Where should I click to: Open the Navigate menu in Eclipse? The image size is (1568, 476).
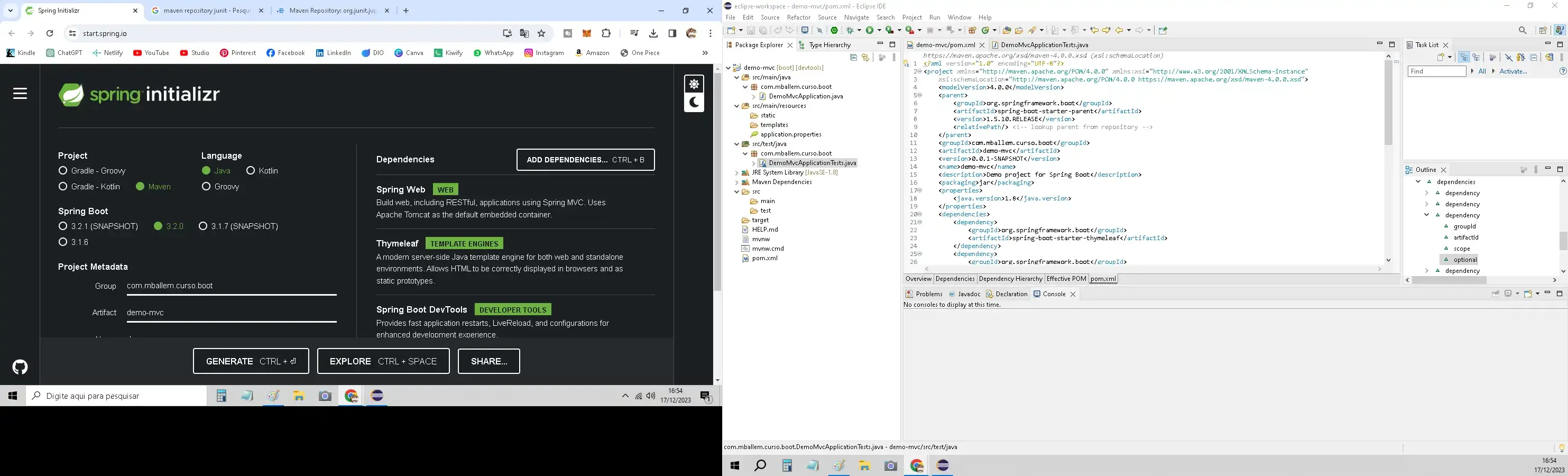856,17
